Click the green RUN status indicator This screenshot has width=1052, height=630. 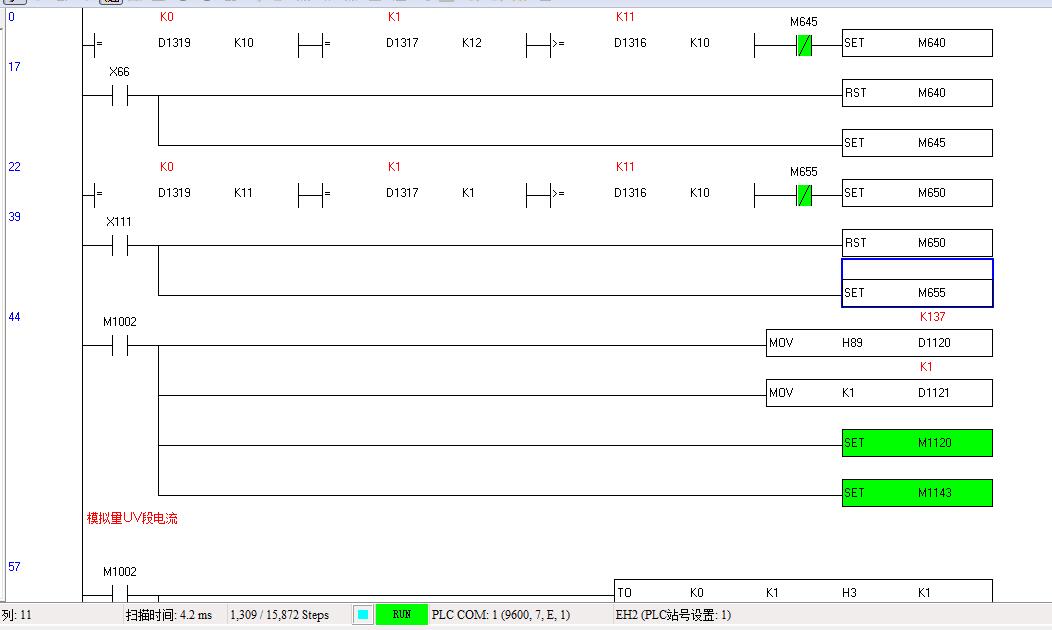(401, 615)
